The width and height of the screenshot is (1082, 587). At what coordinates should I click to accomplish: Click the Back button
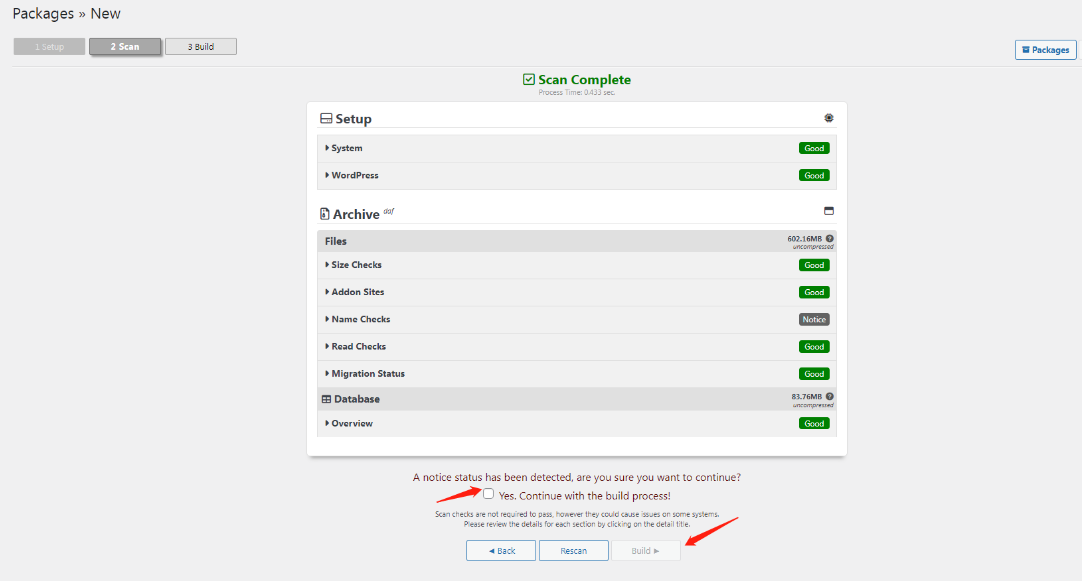click(501, 551)
